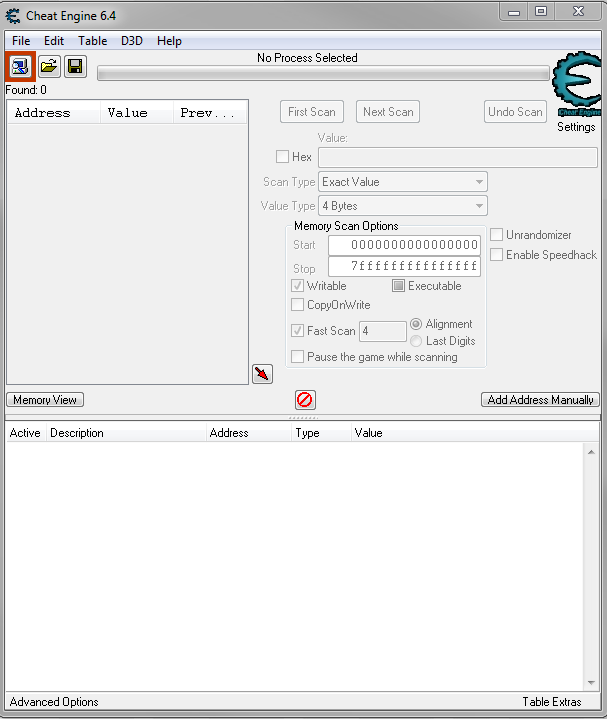Click the open cheat table folder icon
607x719 pixels.
pyautogui.click(x=49, y=67)
